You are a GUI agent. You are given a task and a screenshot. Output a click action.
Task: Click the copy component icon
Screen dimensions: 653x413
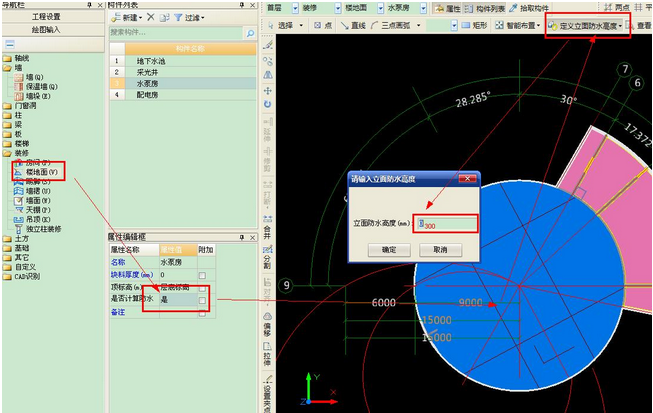coord(164,17)
